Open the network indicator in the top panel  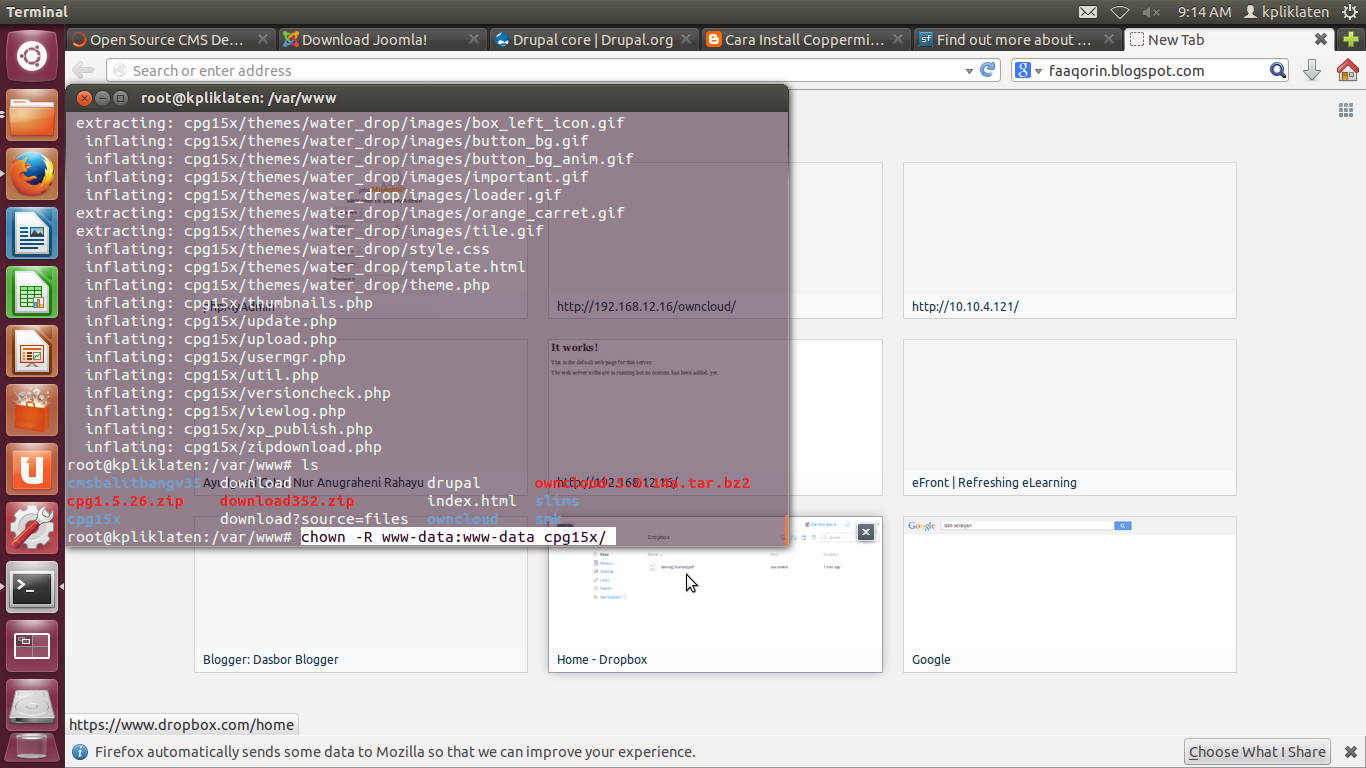click(1120, 12)
